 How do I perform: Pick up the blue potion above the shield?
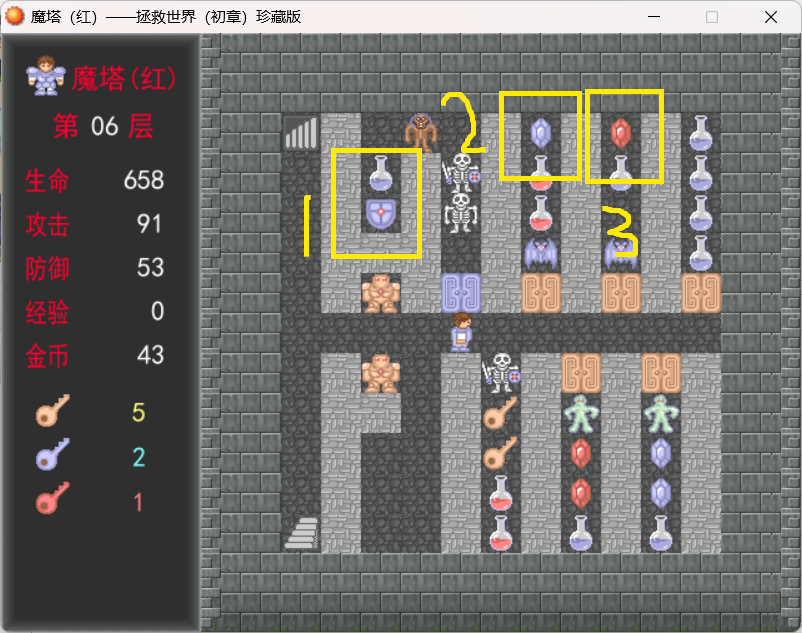coord(381,173)
